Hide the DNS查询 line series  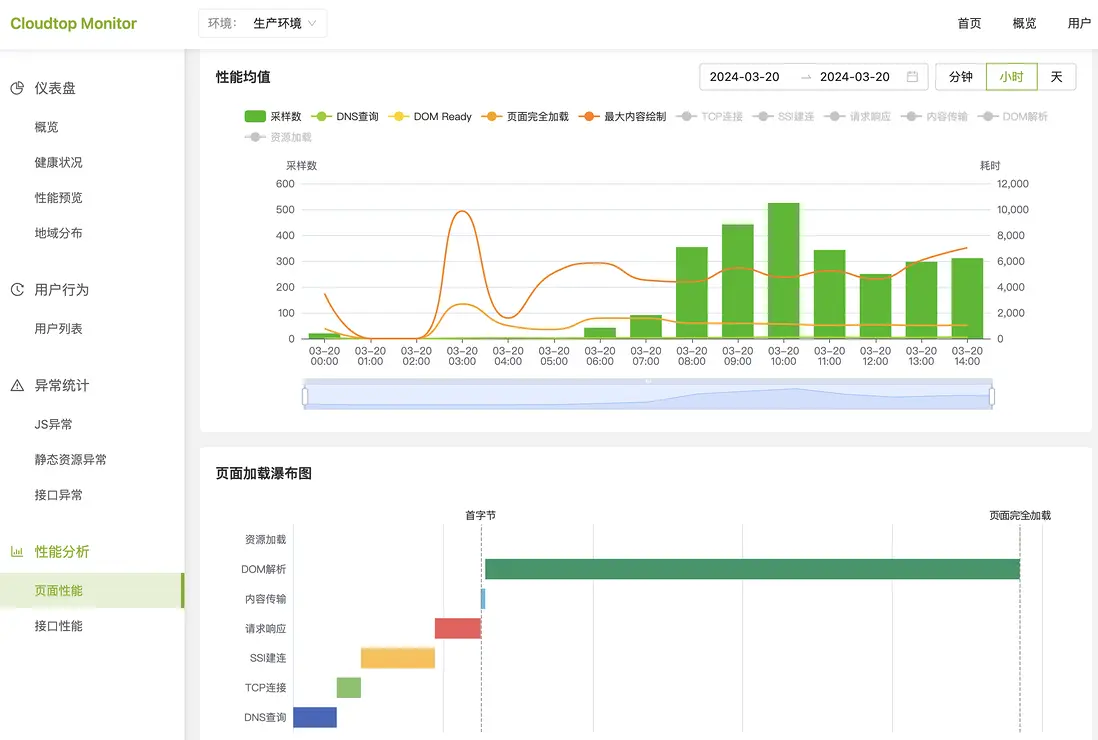[x=346, y=117]
